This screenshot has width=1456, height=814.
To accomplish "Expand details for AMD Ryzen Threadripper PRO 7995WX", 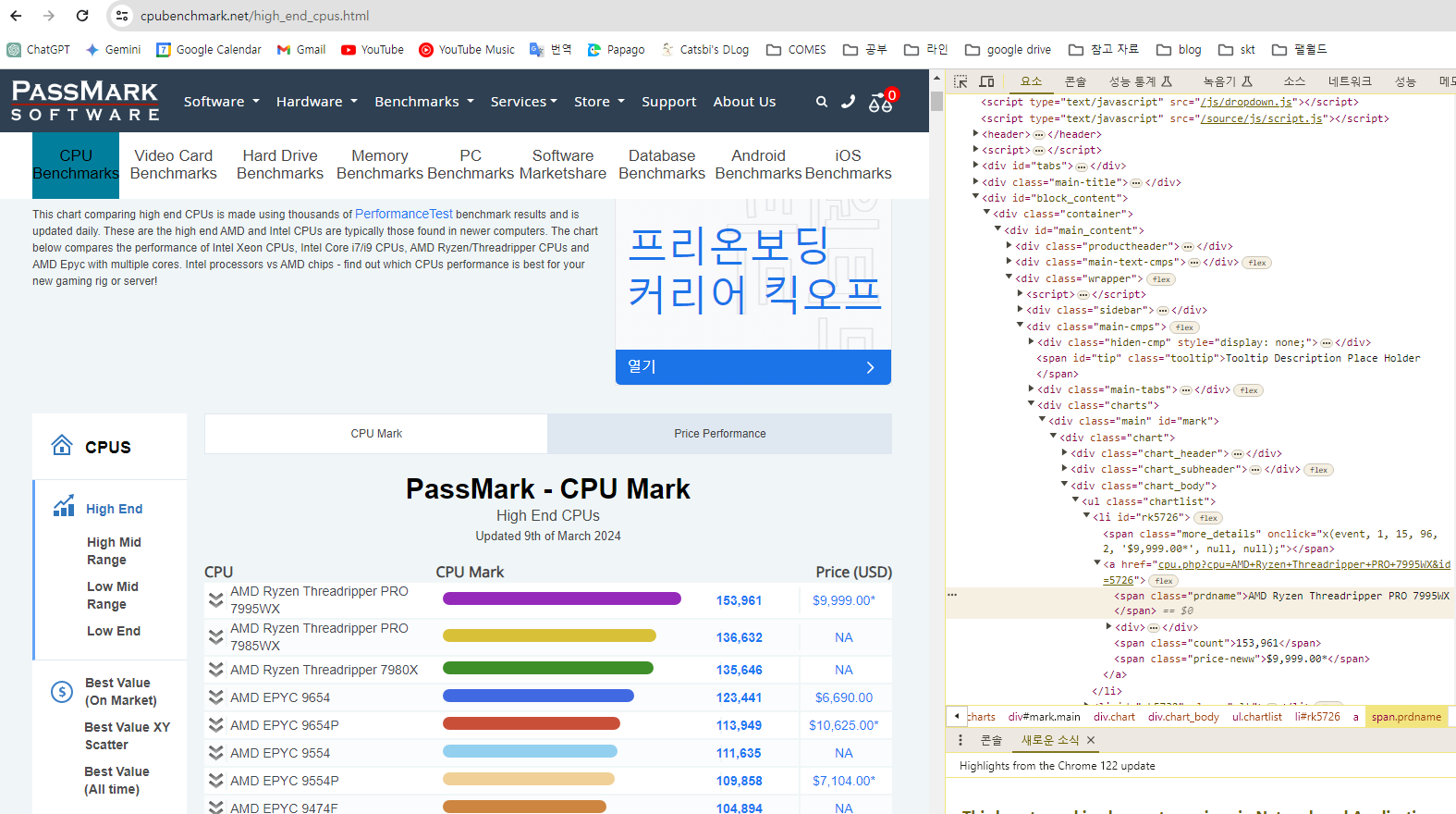I will (215, 600).
